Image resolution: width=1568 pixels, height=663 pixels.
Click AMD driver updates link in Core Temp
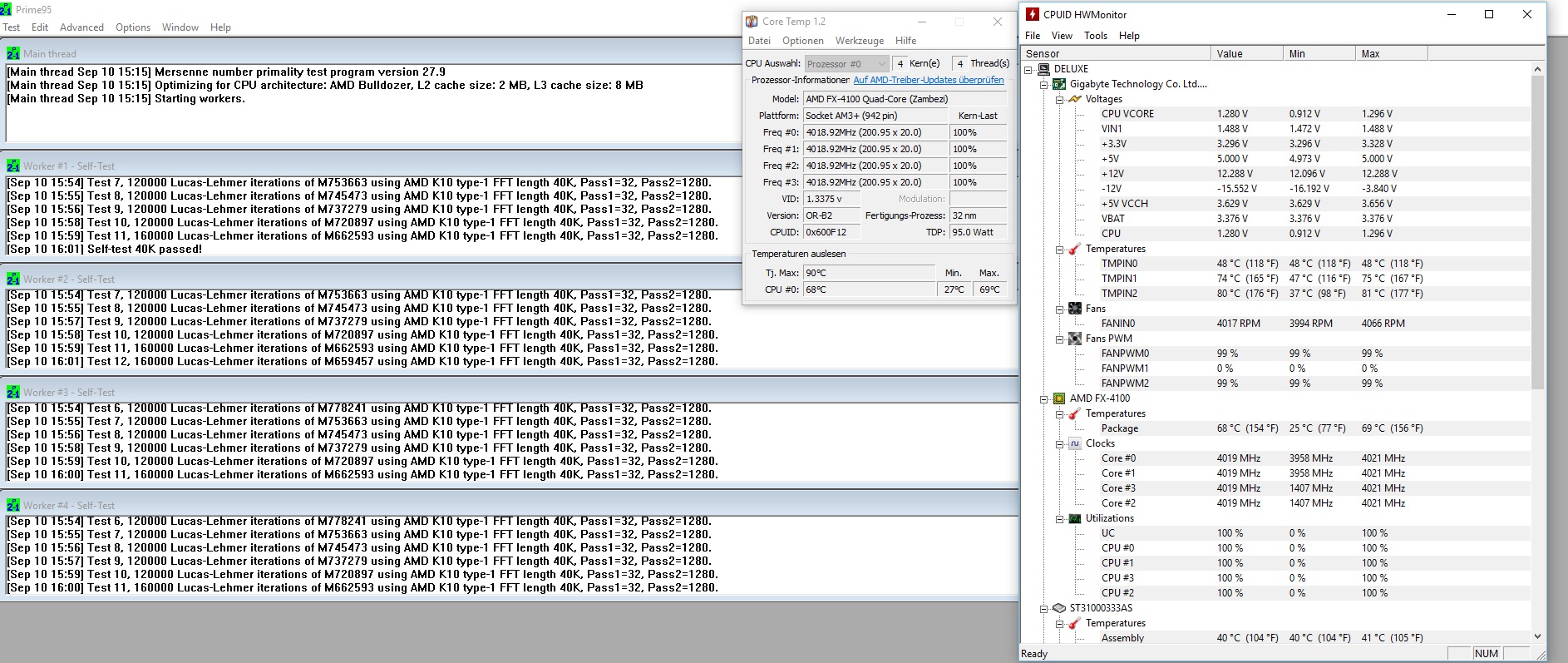coord(929,80)
